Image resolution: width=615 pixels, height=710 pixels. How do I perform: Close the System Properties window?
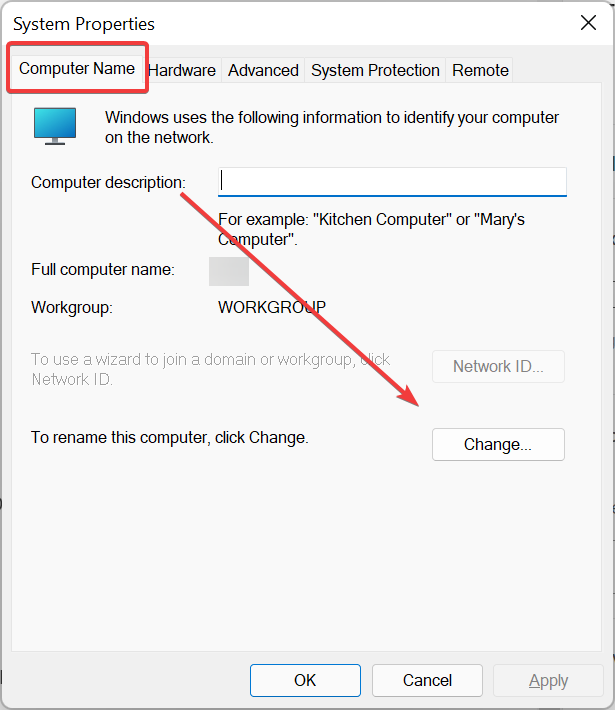pyautogui.click(x=588, y=22)
